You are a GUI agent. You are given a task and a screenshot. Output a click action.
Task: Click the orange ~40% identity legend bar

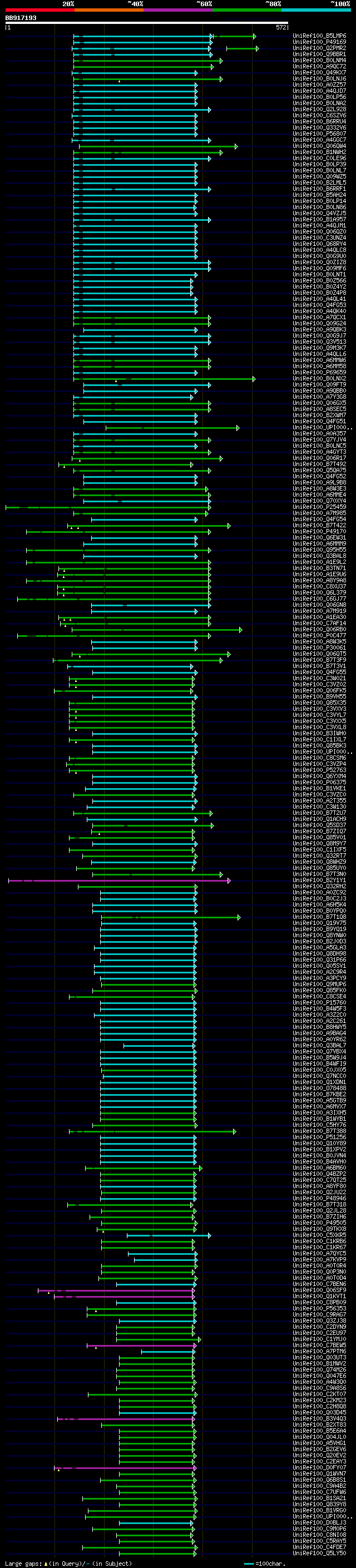pos(109,10)
